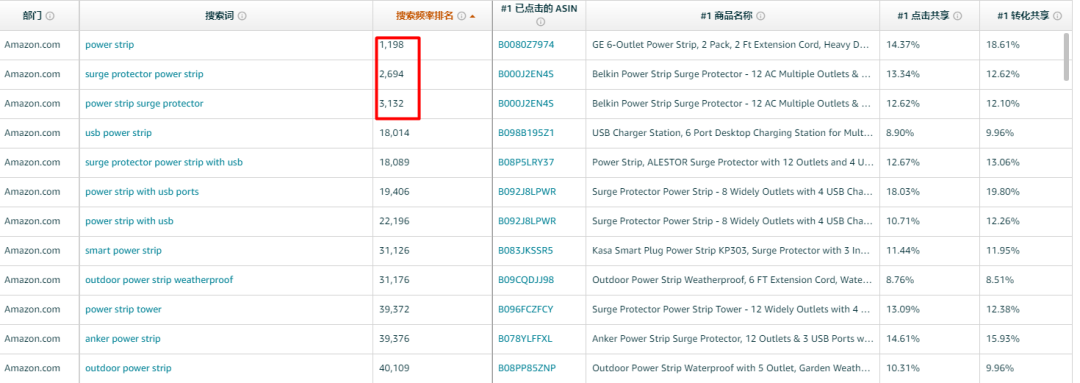This screenshot has width=1080, height=383.
Task: Toggle the sort arrow on 搜索频率排名 column
Action: pyautogui.click(x=472, y=16)
